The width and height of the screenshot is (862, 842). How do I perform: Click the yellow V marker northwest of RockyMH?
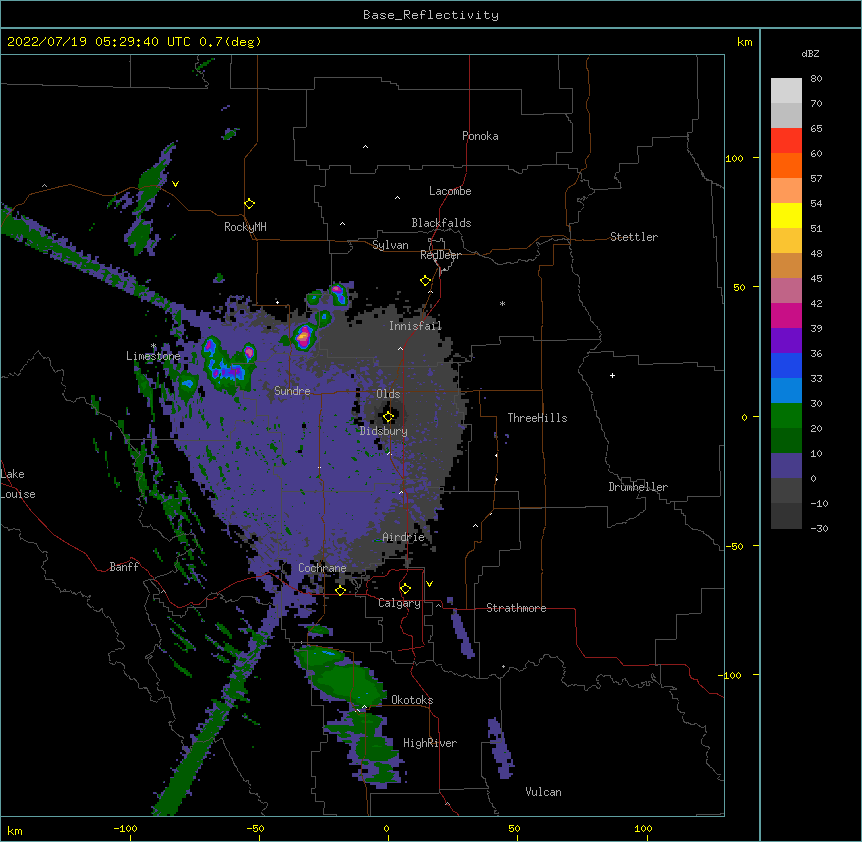pos(175,184)
